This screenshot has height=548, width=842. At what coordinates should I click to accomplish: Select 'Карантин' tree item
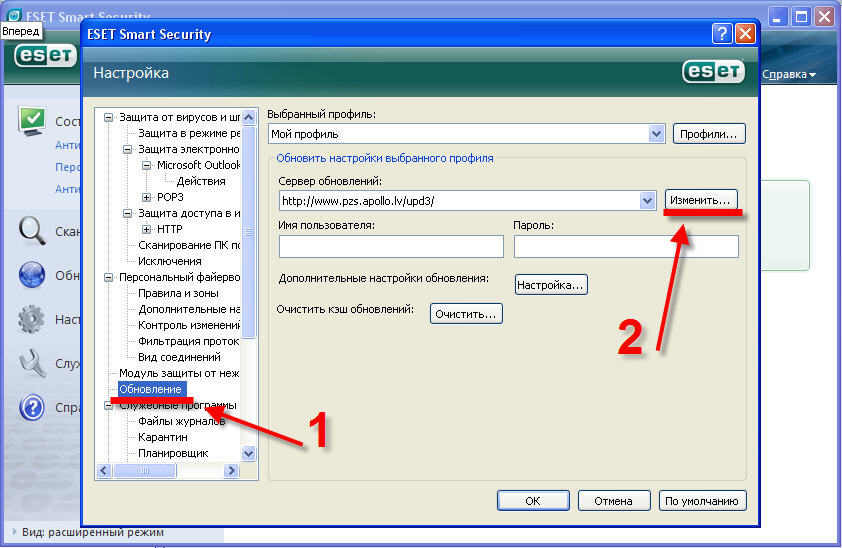[x=163, y=437]
